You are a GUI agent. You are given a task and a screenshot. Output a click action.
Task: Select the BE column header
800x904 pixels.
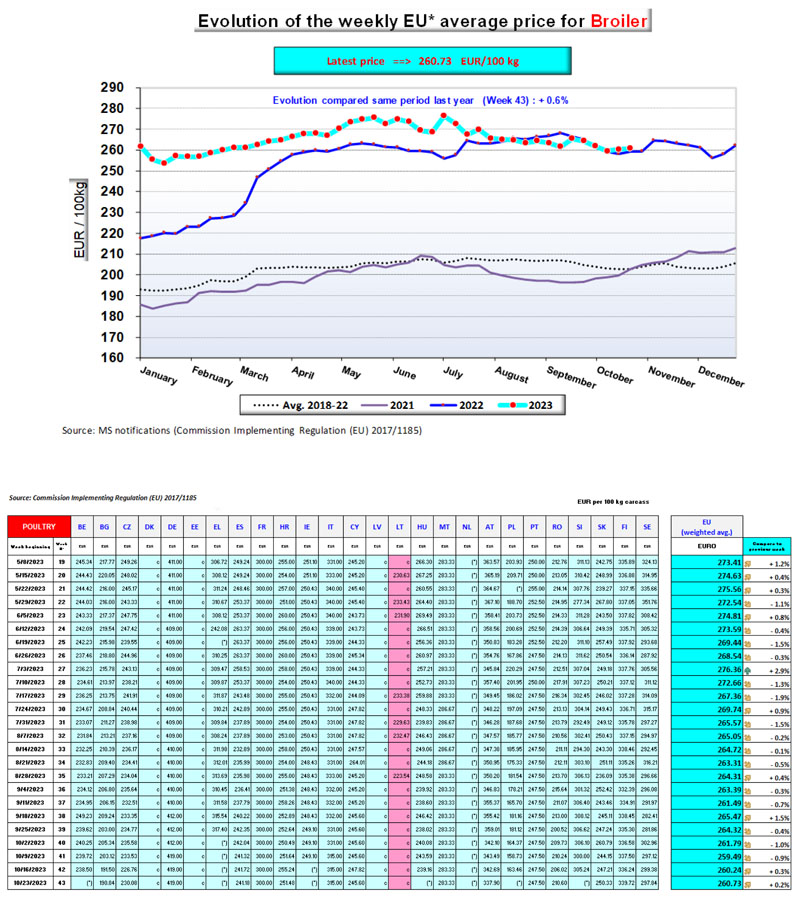[82, 526]
